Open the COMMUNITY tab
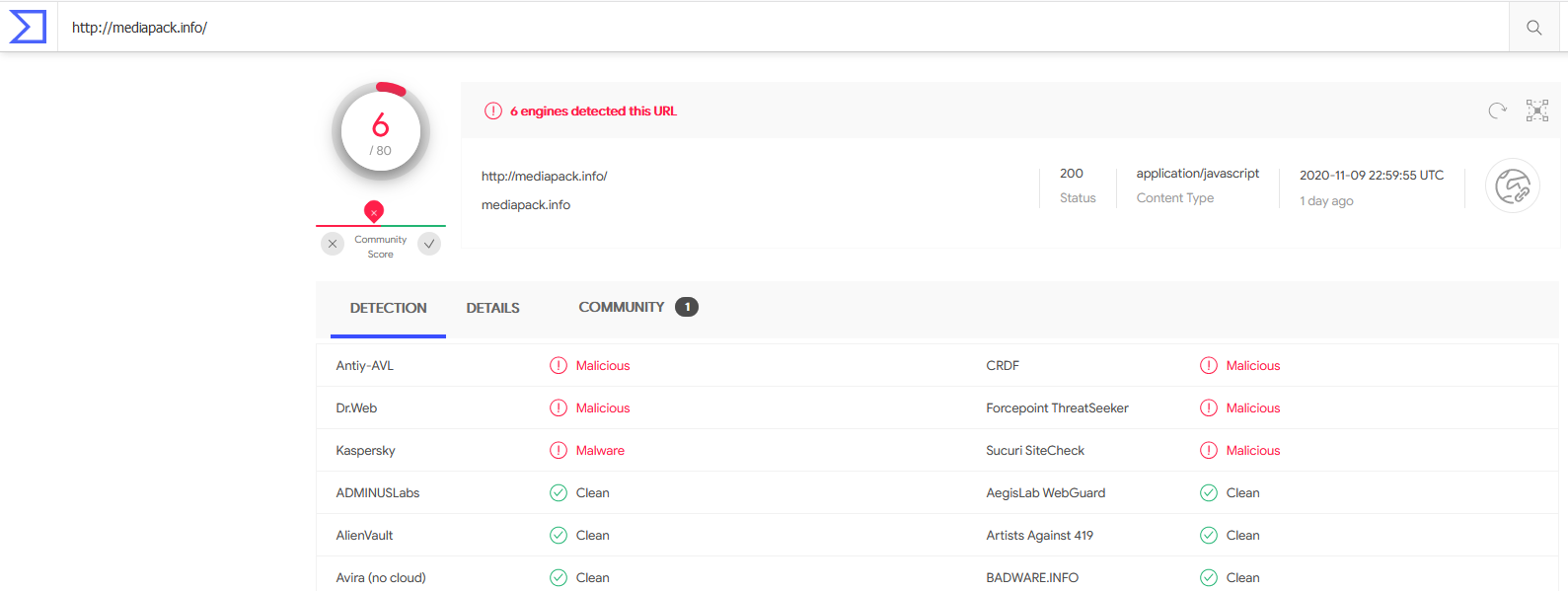Image resolution: width=1568 pixels, height=591 pixels. tap(622, 307)
